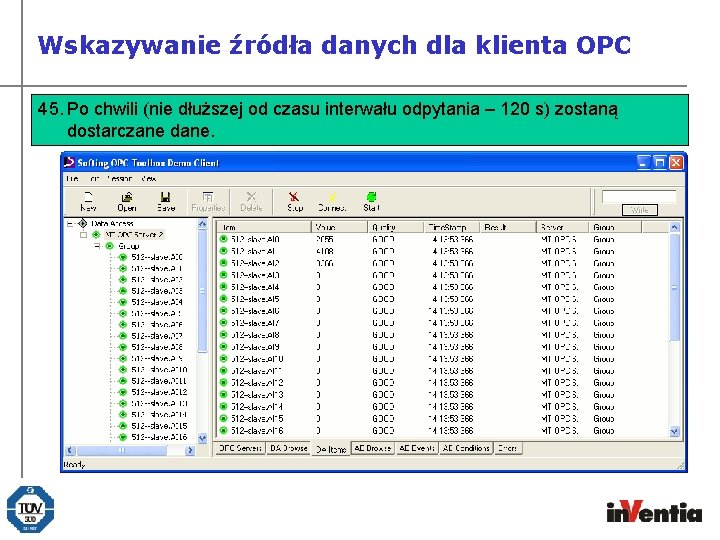
Task: Click the Data Access node icon in tree
Action: click(x=83, y=224)
